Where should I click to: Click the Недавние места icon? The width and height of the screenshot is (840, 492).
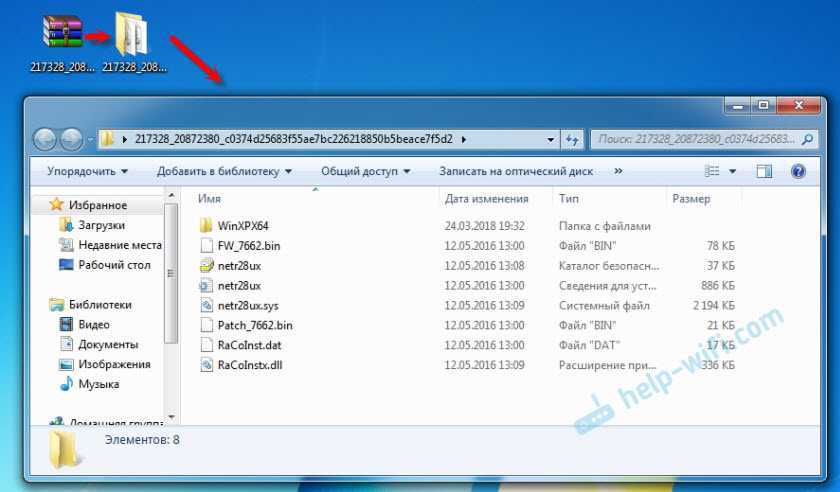[x=66, y=245]
